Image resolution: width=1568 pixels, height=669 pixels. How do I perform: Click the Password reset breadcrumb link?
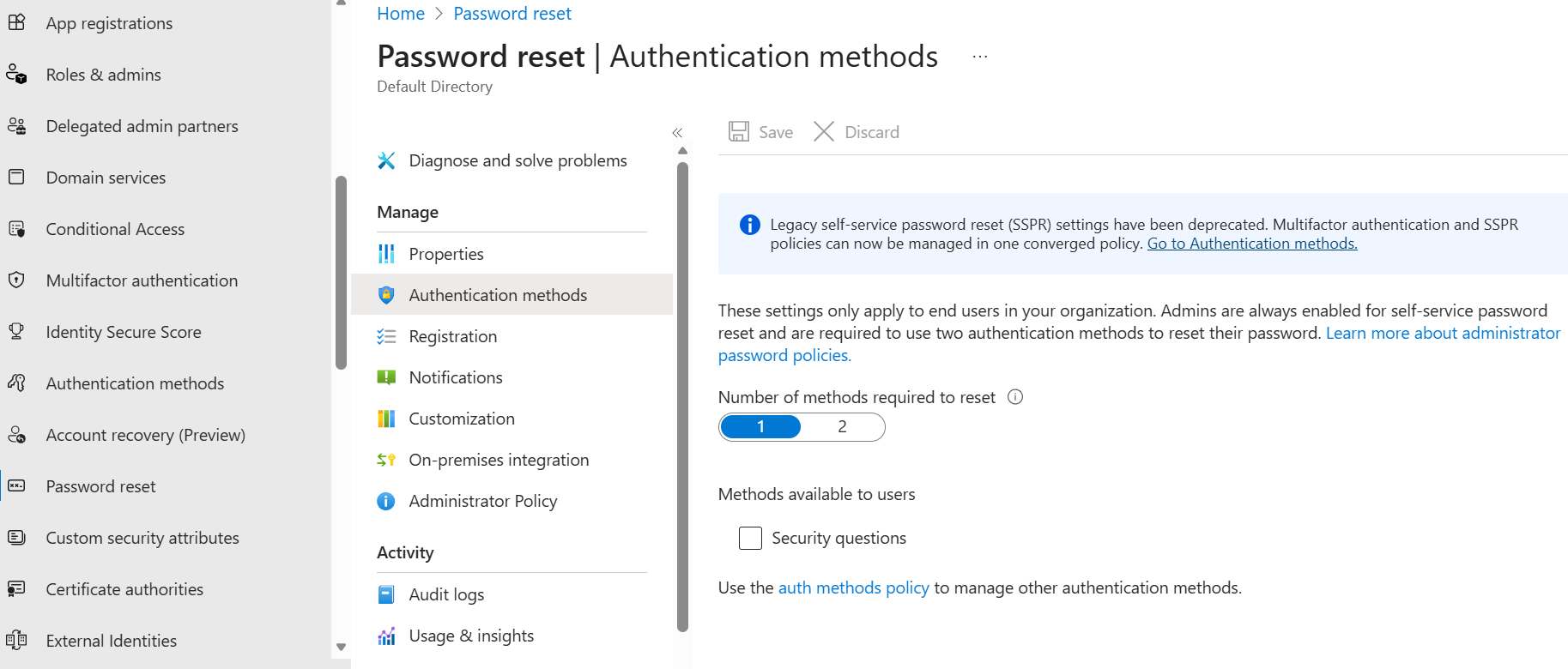click(x=512, y=14)
